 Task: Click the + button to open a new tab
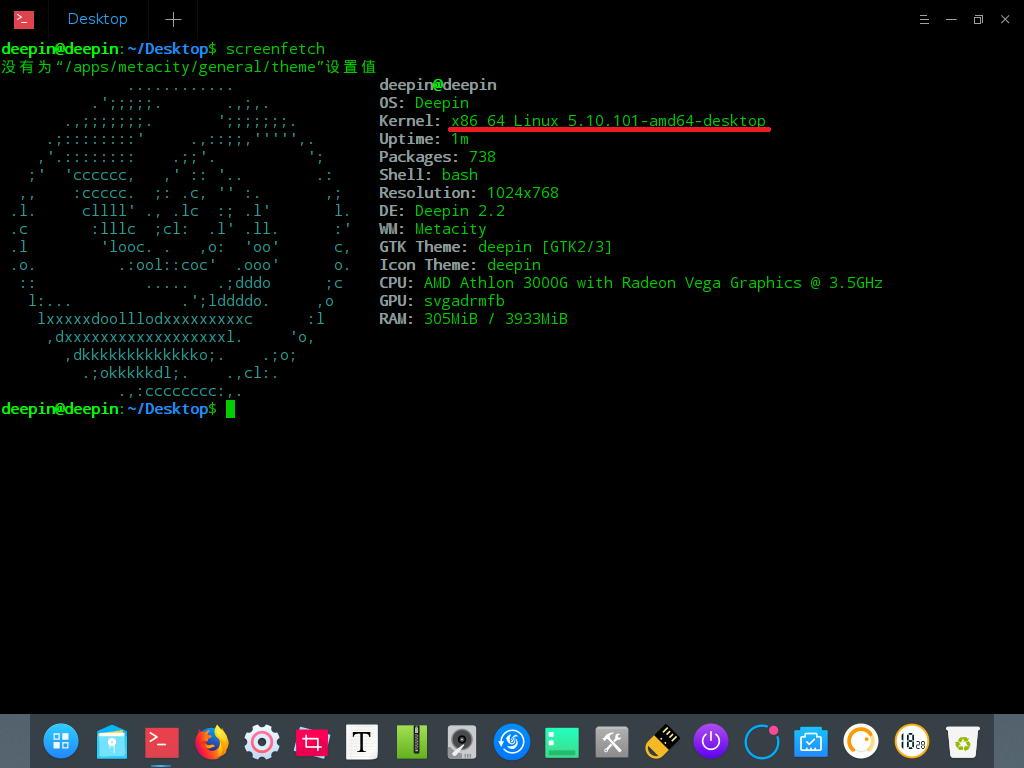tap(173, 18)
